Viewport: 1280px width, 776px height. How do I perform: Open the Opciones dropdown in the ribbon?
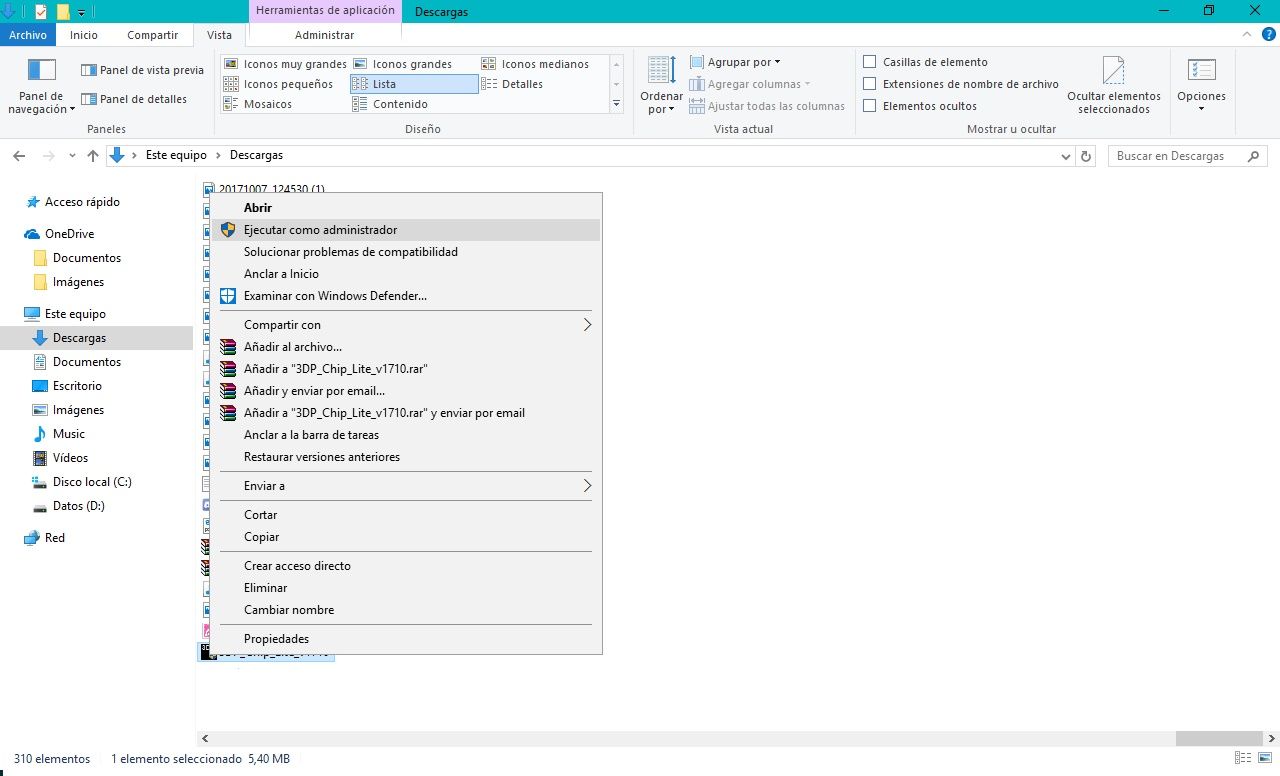pos(1201,86)
